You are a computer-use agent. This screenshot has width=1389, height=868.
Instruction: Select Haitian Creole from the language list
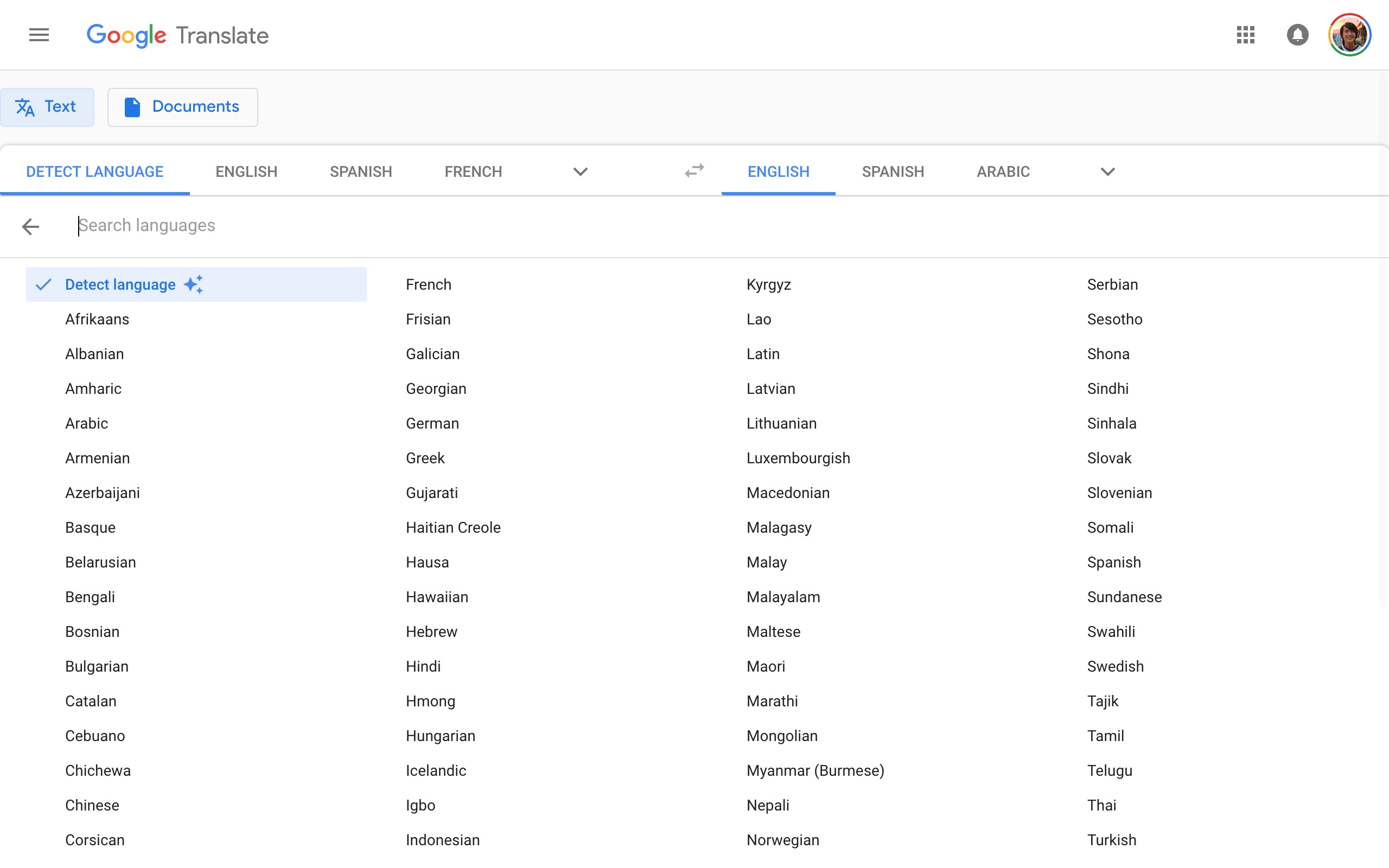(453, 527)
